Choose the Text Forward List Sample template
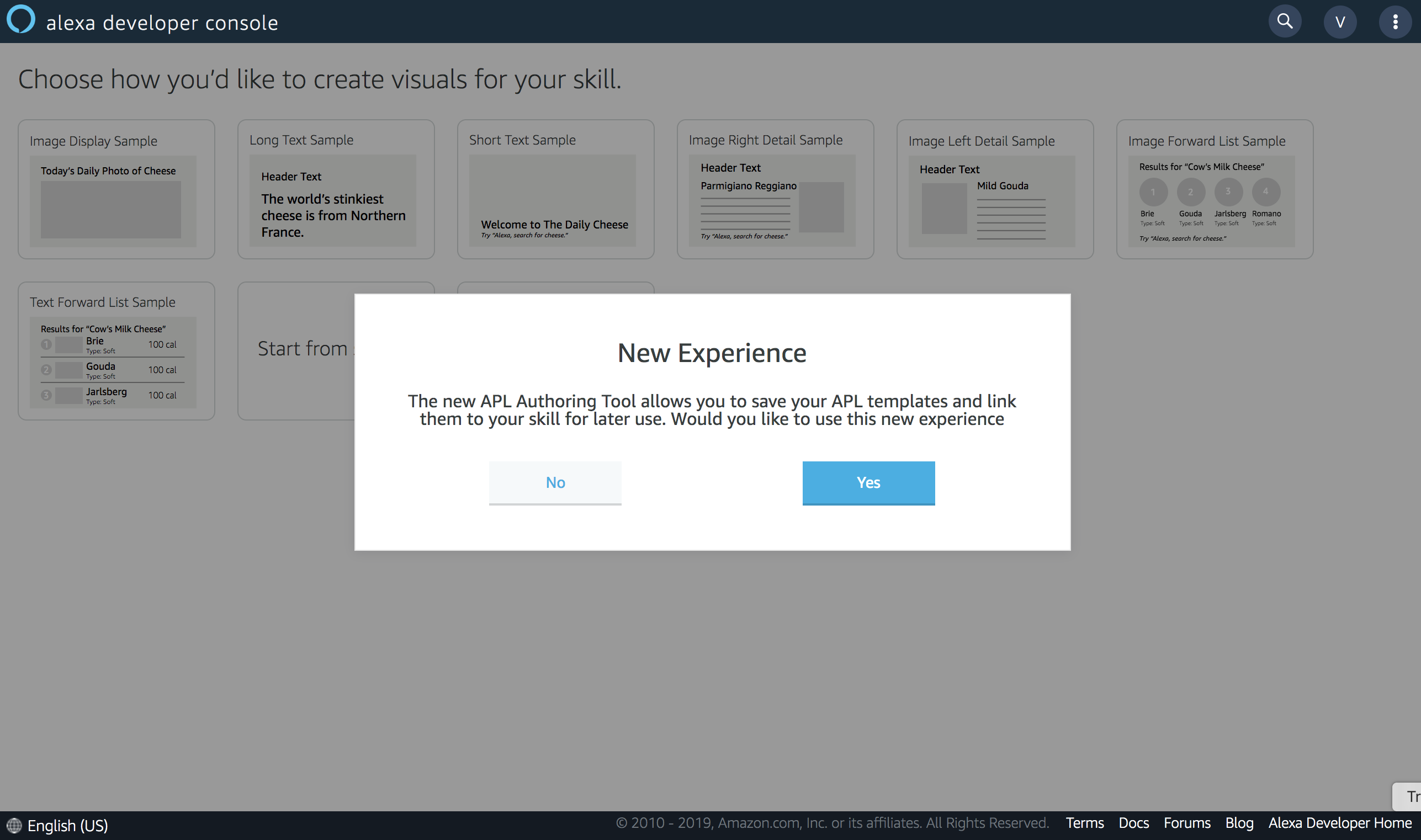 116,351
